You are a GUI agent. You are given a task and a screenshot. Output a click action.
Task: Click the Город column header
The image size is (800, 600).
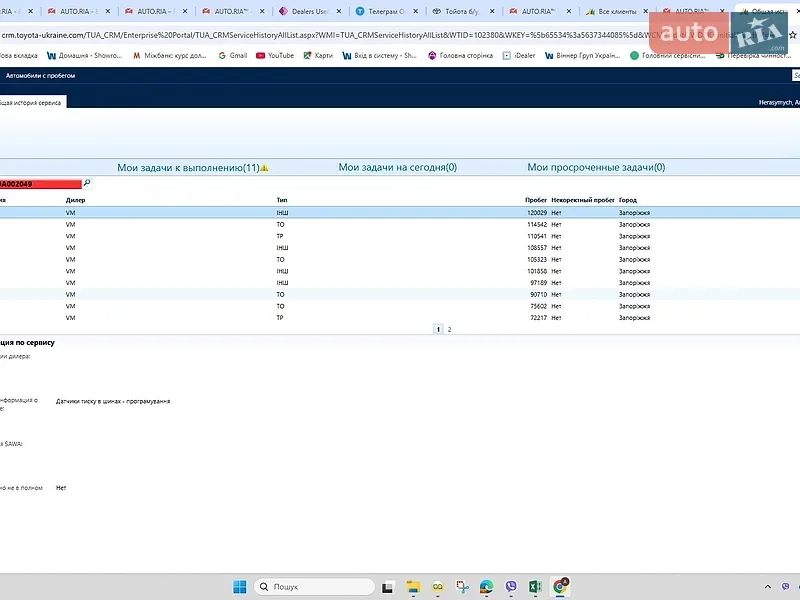click(628, 200)
